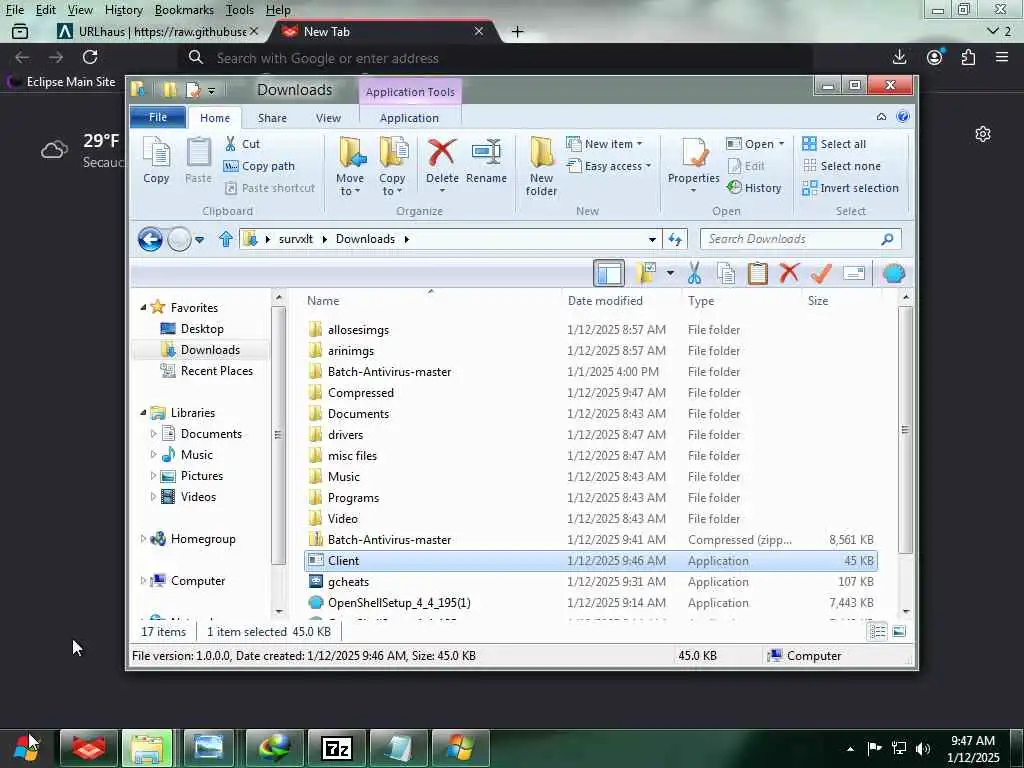Create a New folder from ribbon

click(x=541, y=167)
